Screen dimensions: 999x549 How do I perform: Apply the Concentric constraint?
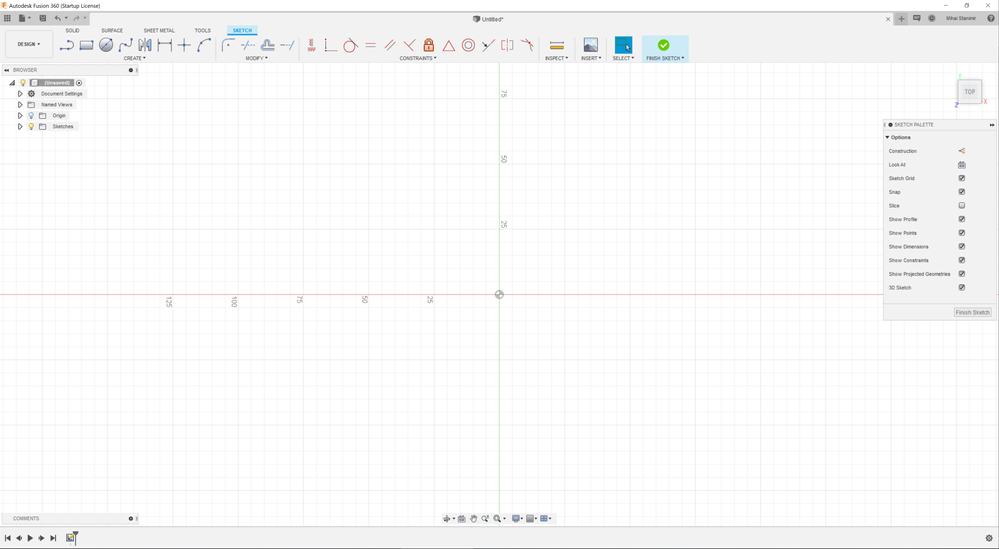pos(468,45)
